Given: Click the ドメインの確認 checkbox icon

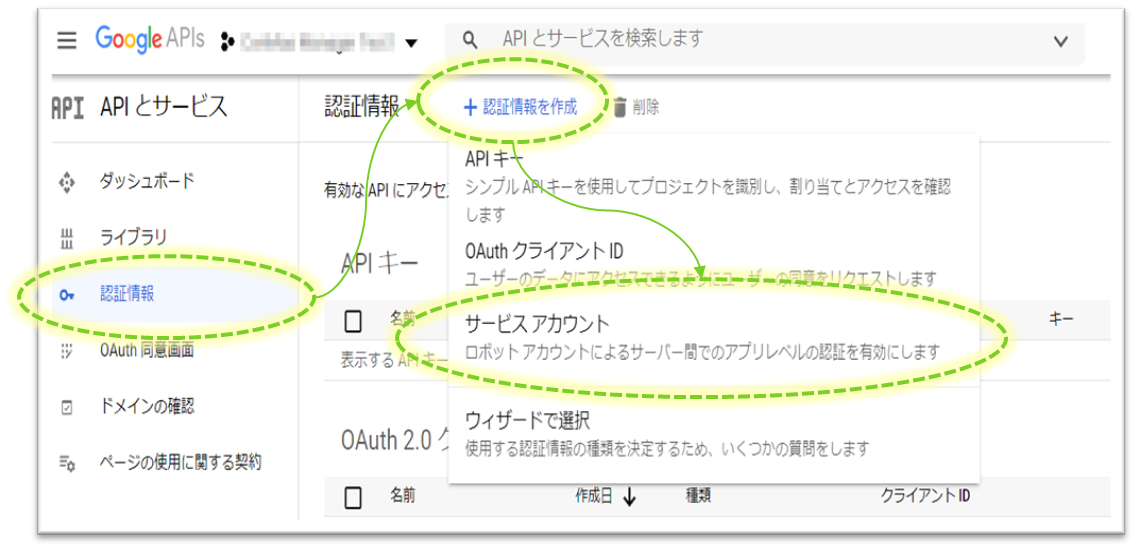Looking at the screenshot, I should (67, 407).
